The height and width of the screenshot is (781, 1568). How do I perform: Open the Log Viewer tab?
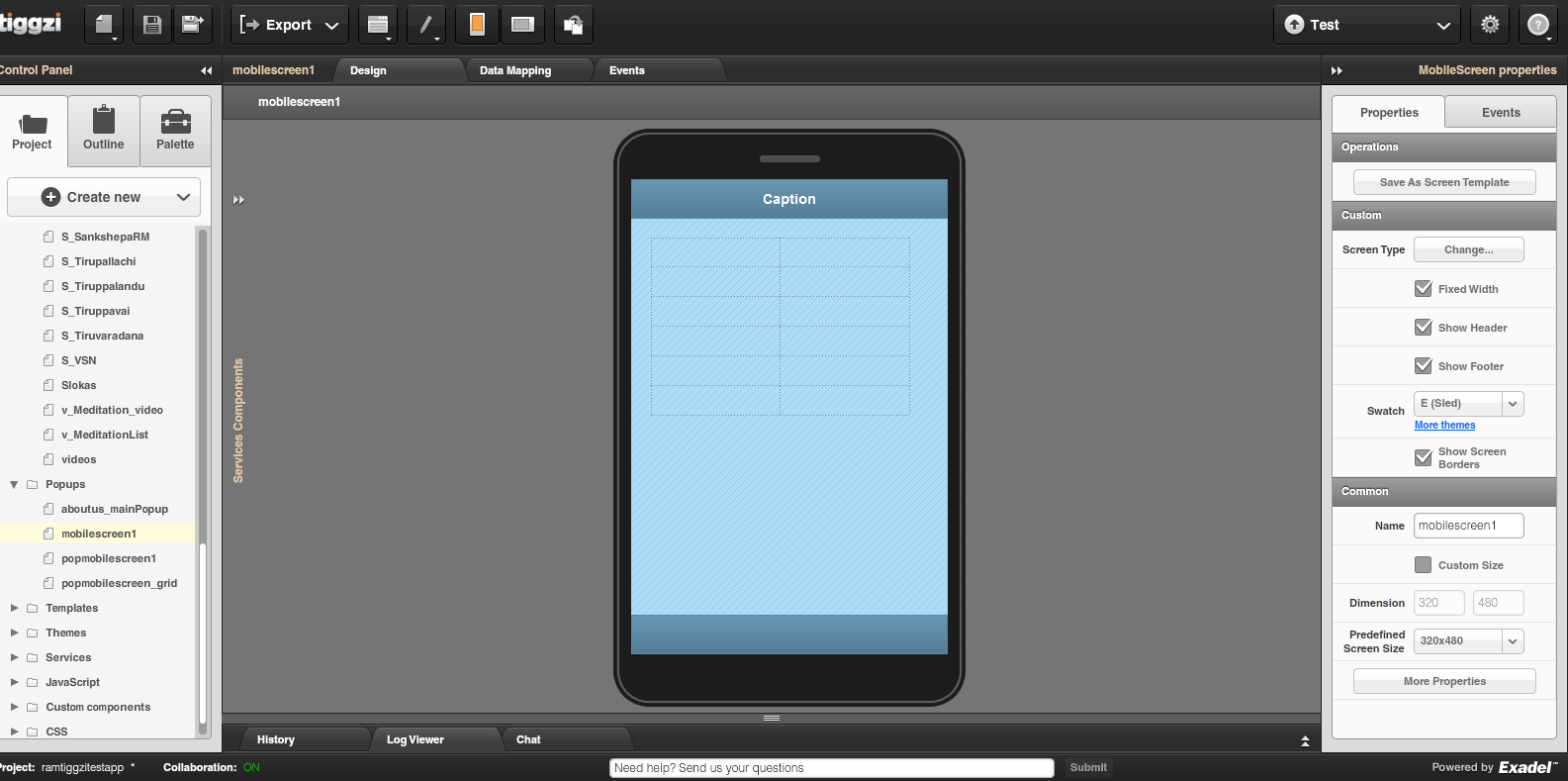pyautogui.click(x=415, y=739)
